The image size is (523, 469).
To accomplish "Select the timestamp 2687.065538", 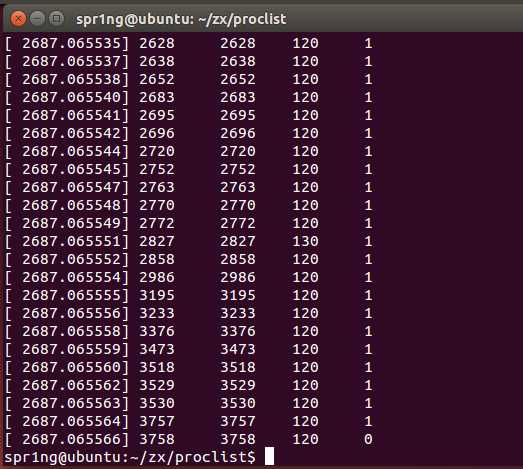I will (71, 79).
